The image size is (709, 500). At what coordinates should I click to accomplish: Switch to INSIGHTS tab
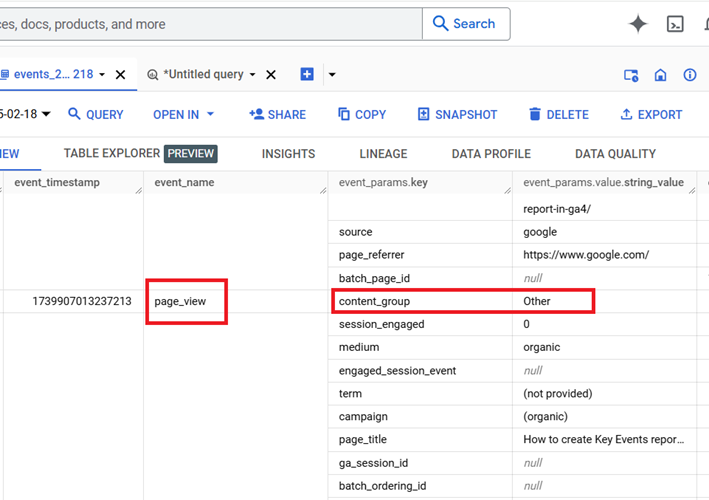point(288,154)
